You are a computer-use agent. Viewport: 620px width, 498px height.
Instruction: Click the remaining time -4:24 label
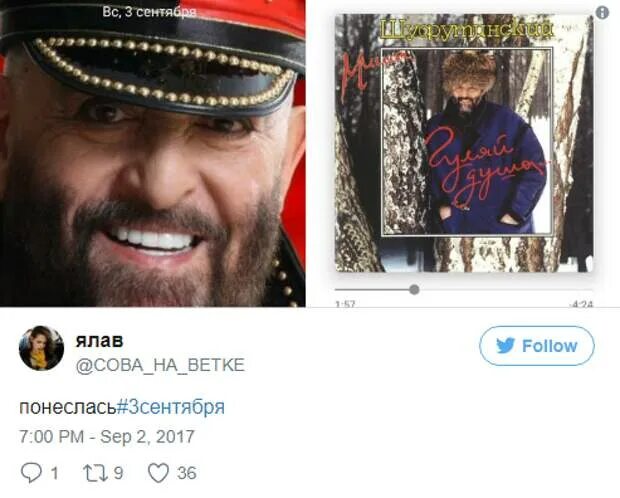click(x=581, y=304)
